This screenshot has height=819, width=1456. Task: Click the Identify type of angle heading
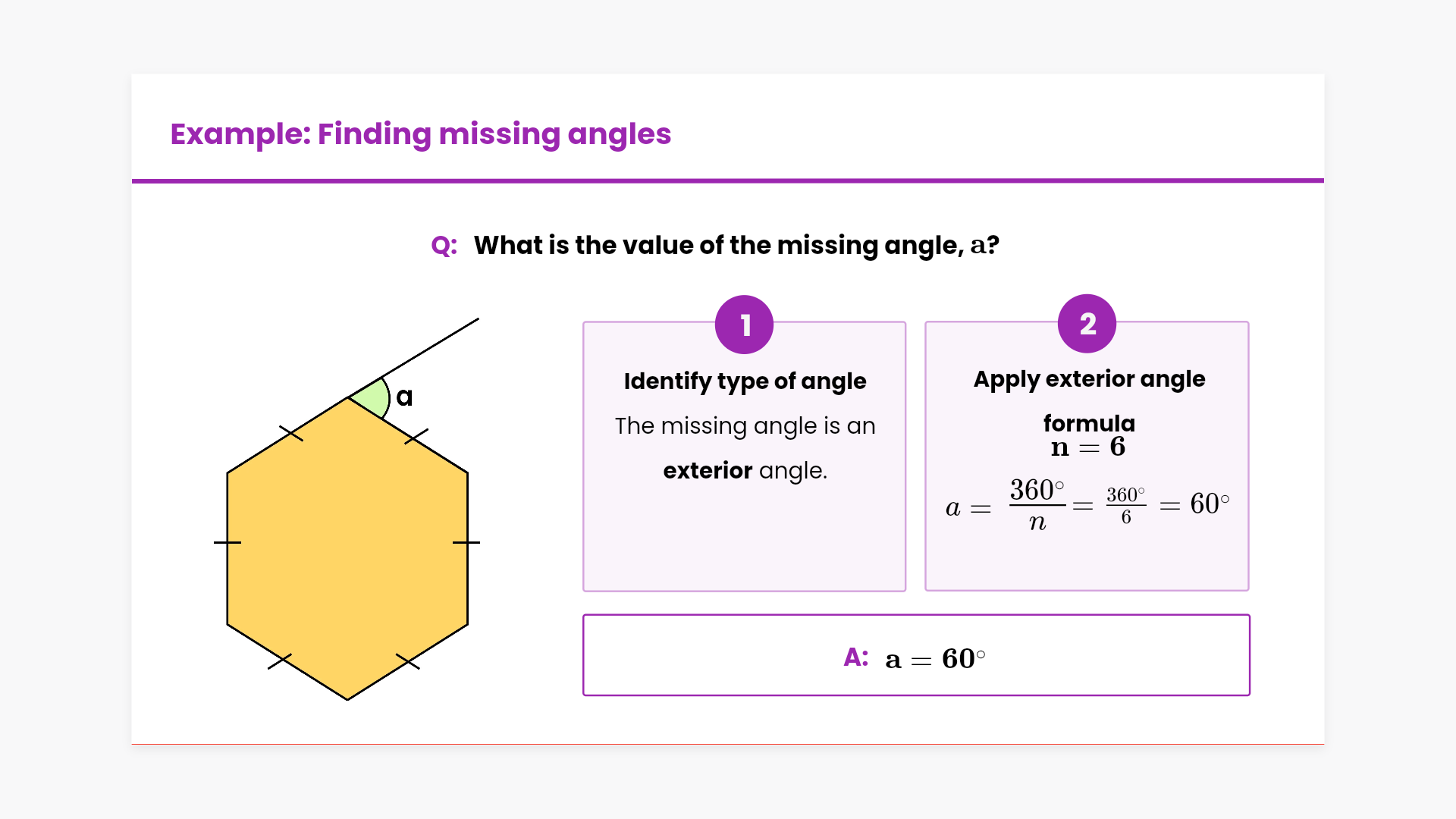[x=745, y=381]
